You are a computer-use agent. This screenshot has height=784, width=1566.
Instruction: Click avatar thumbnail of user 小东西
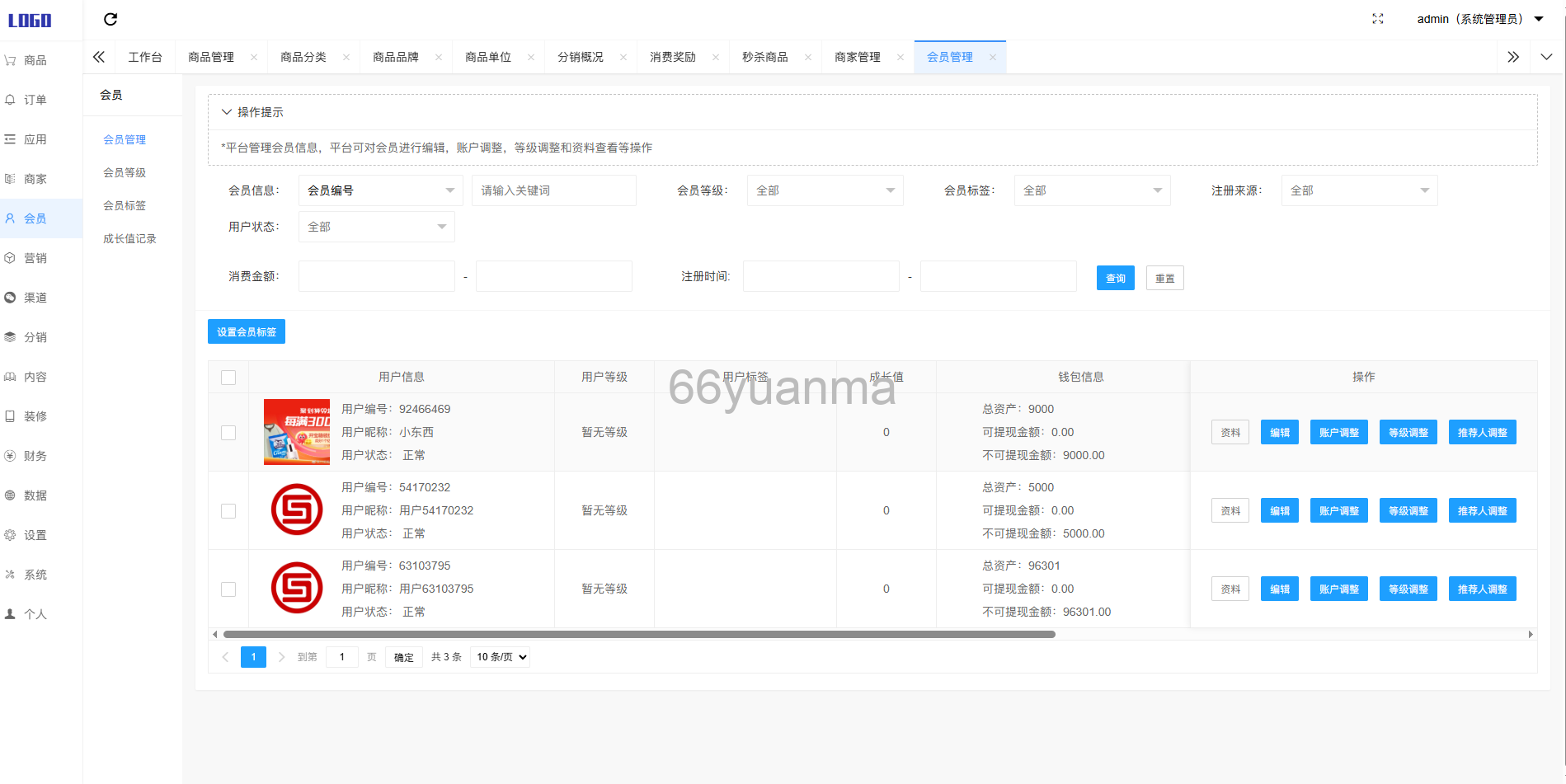[x=297, y=432]
